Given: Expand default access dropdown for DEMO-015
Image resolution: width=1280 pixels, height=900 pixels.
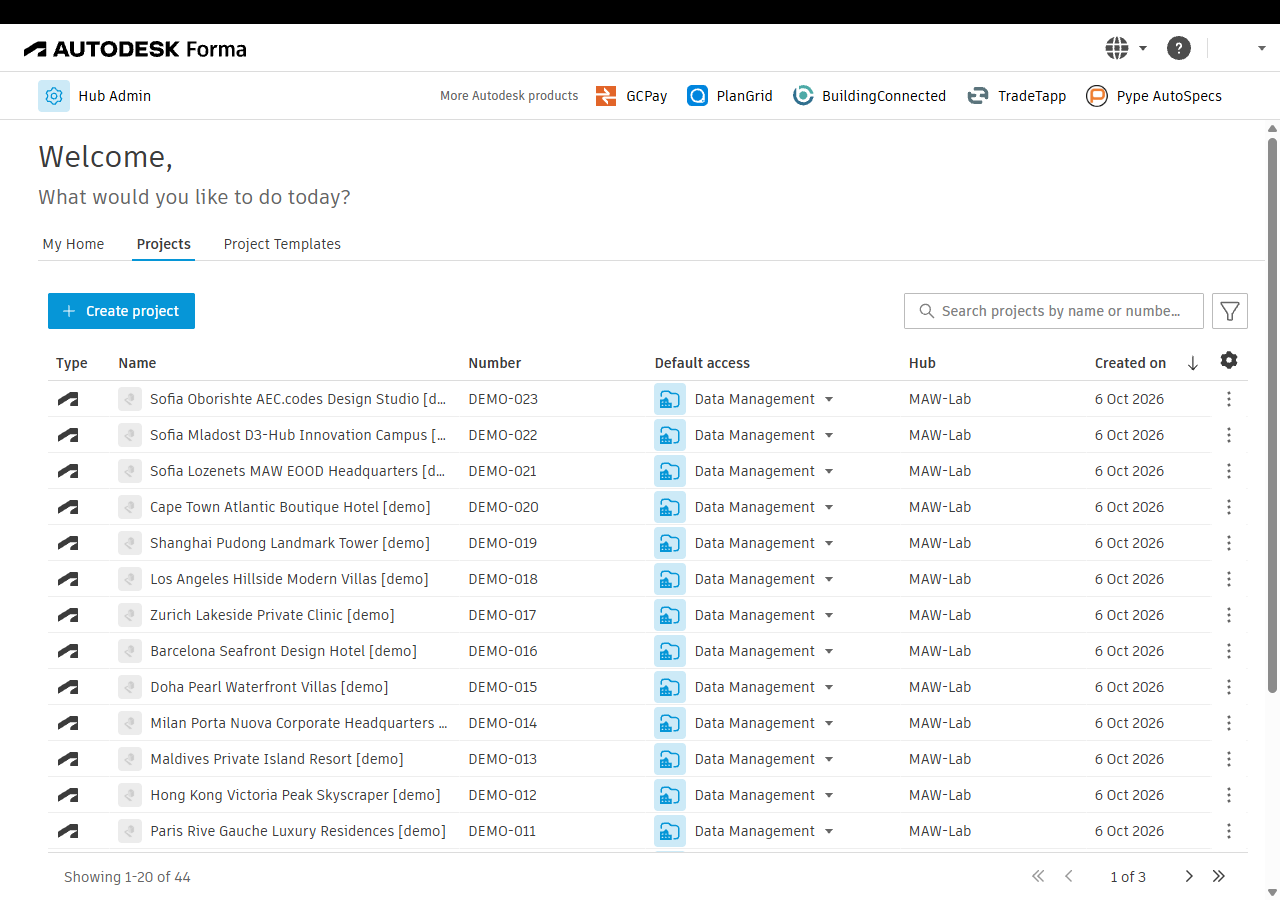Looking at the screenshot, I should click(829, 687).
